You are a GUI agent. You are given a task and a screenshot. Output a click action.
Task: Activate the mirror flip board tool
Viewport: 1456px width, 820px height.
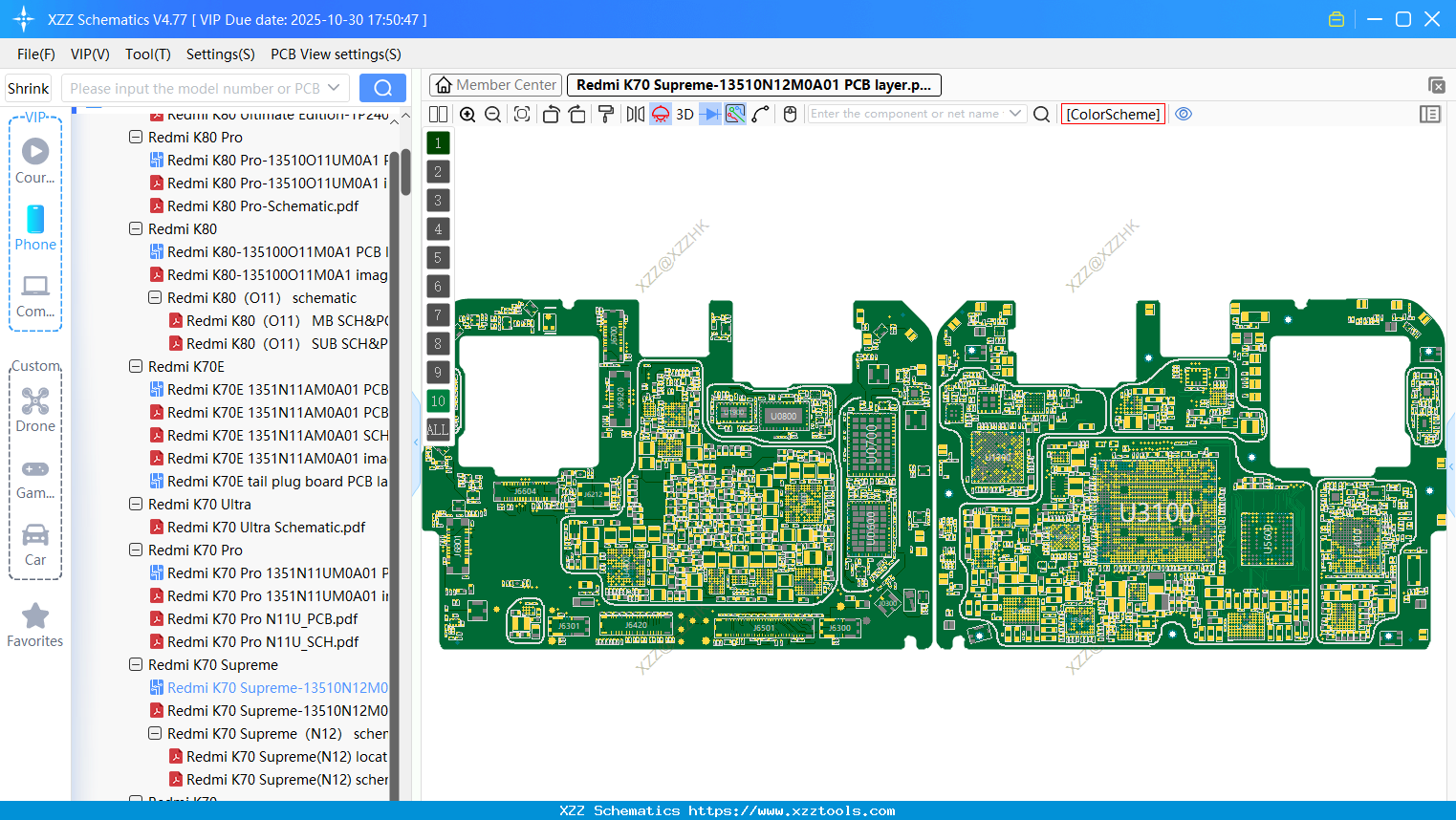635,114
